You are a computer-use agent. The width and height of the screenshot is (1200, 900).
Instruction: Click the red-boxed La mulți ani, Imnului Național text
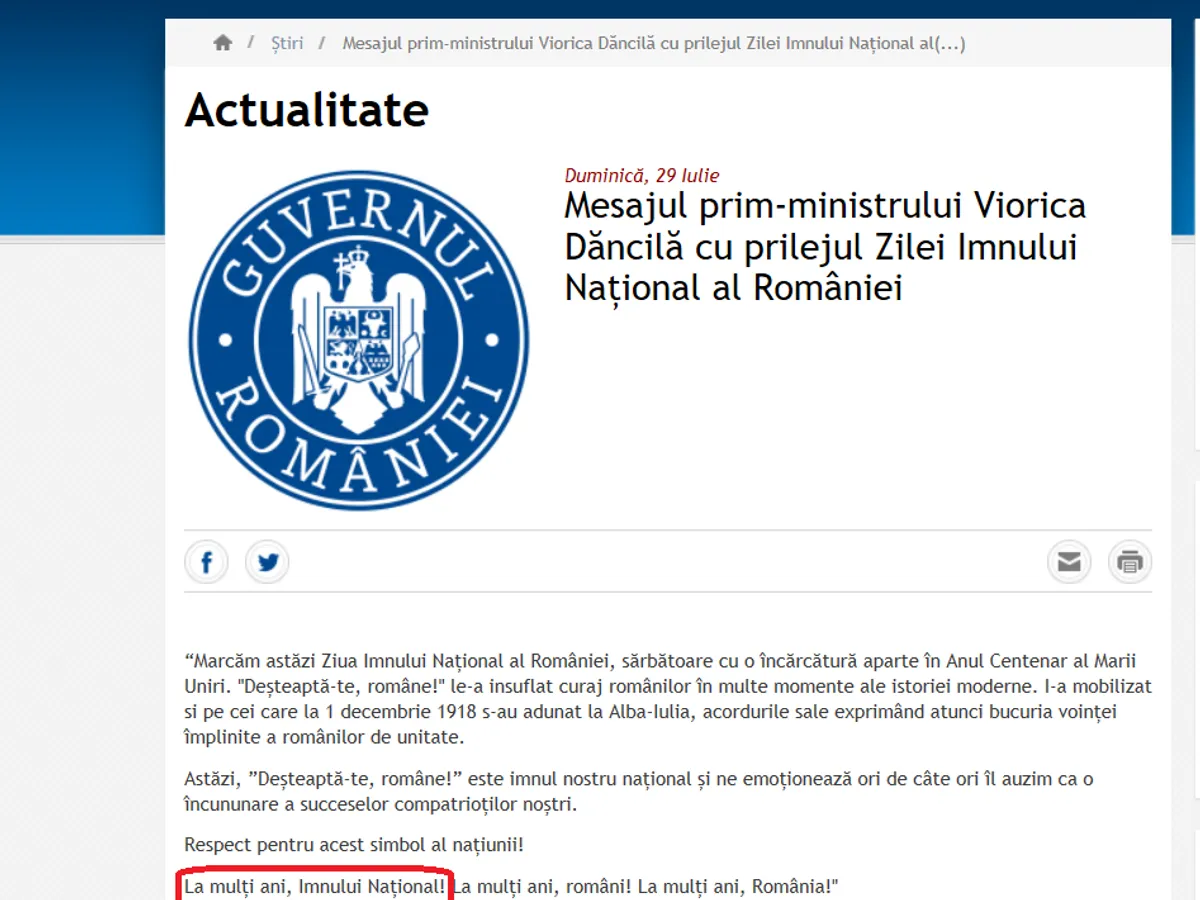click(x=315, y=886)
